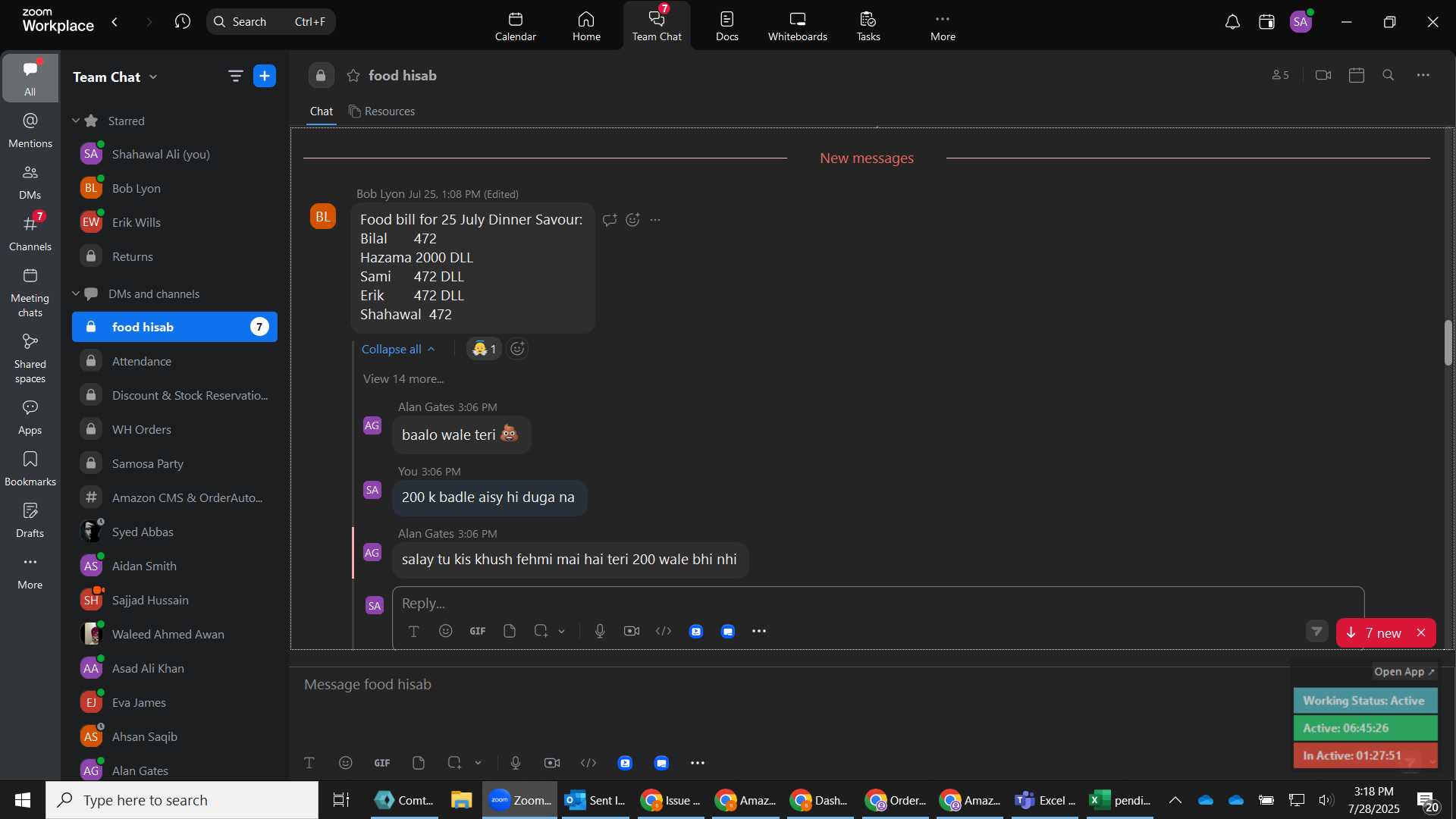Open the Attendance channel

174,361
